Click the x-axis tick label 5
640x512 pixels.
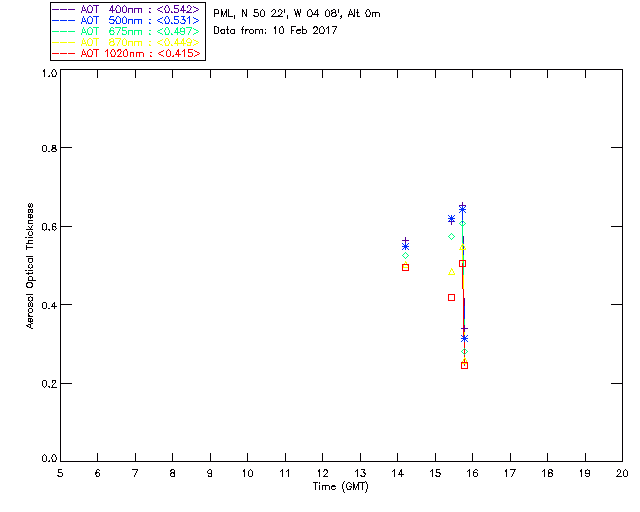point(60,473)
